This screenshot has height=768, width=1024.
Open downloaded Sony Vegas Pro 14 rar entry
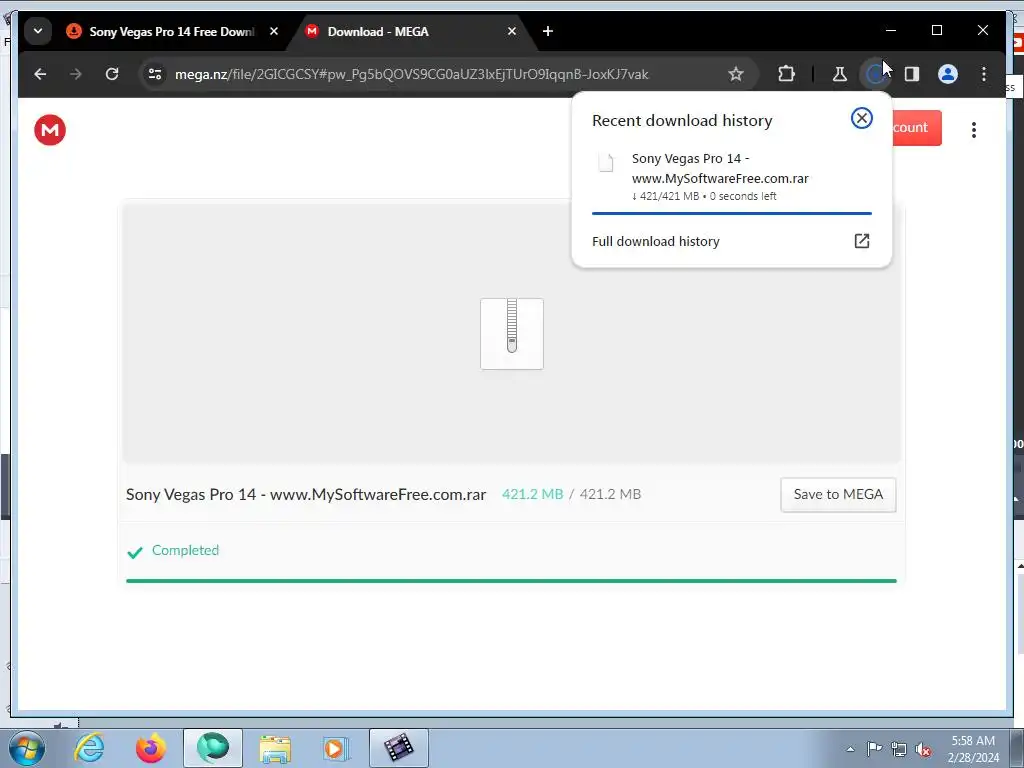731,177
